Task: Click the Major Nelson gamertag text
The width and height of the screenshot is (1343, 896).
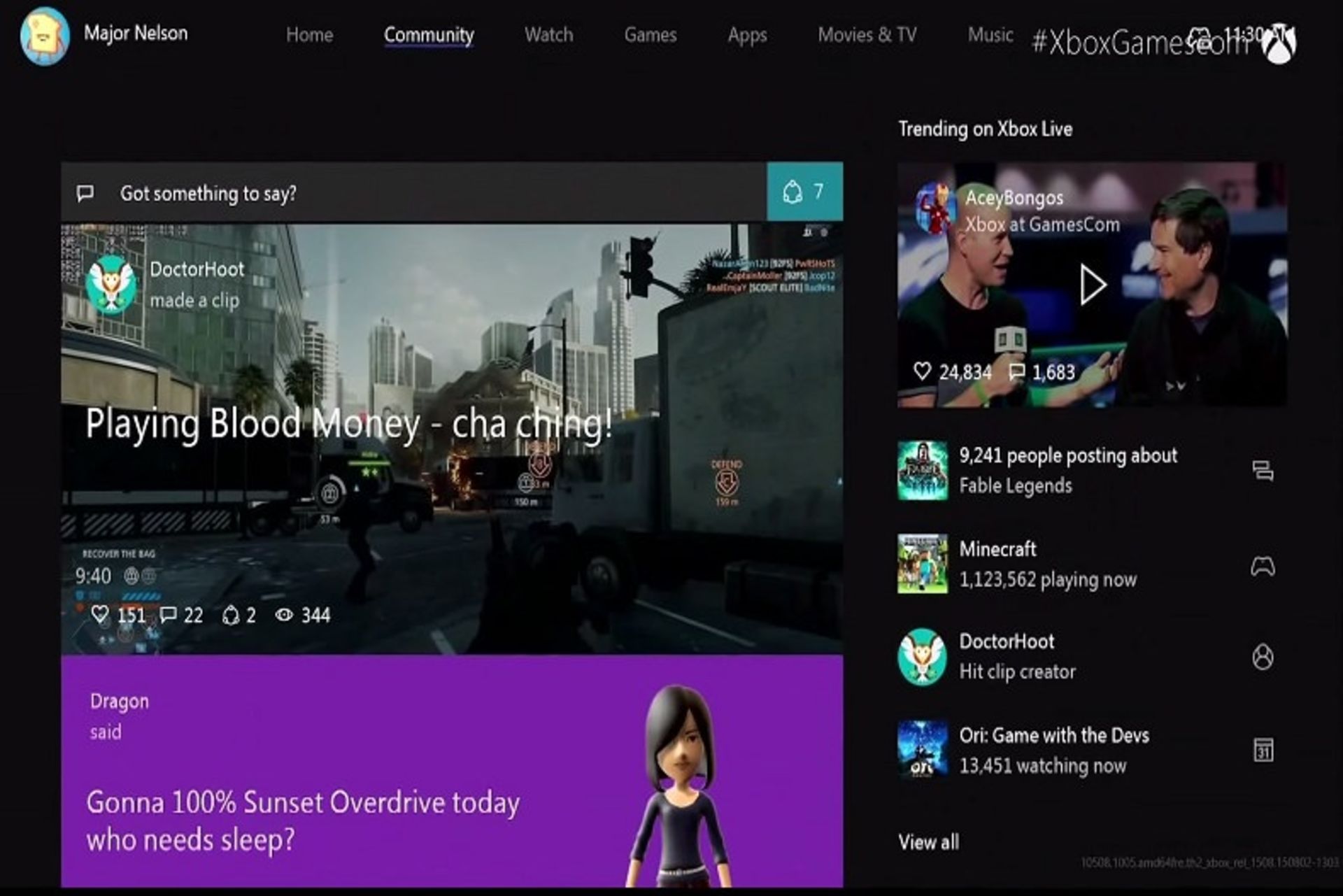Action: [x=136, y=33]
